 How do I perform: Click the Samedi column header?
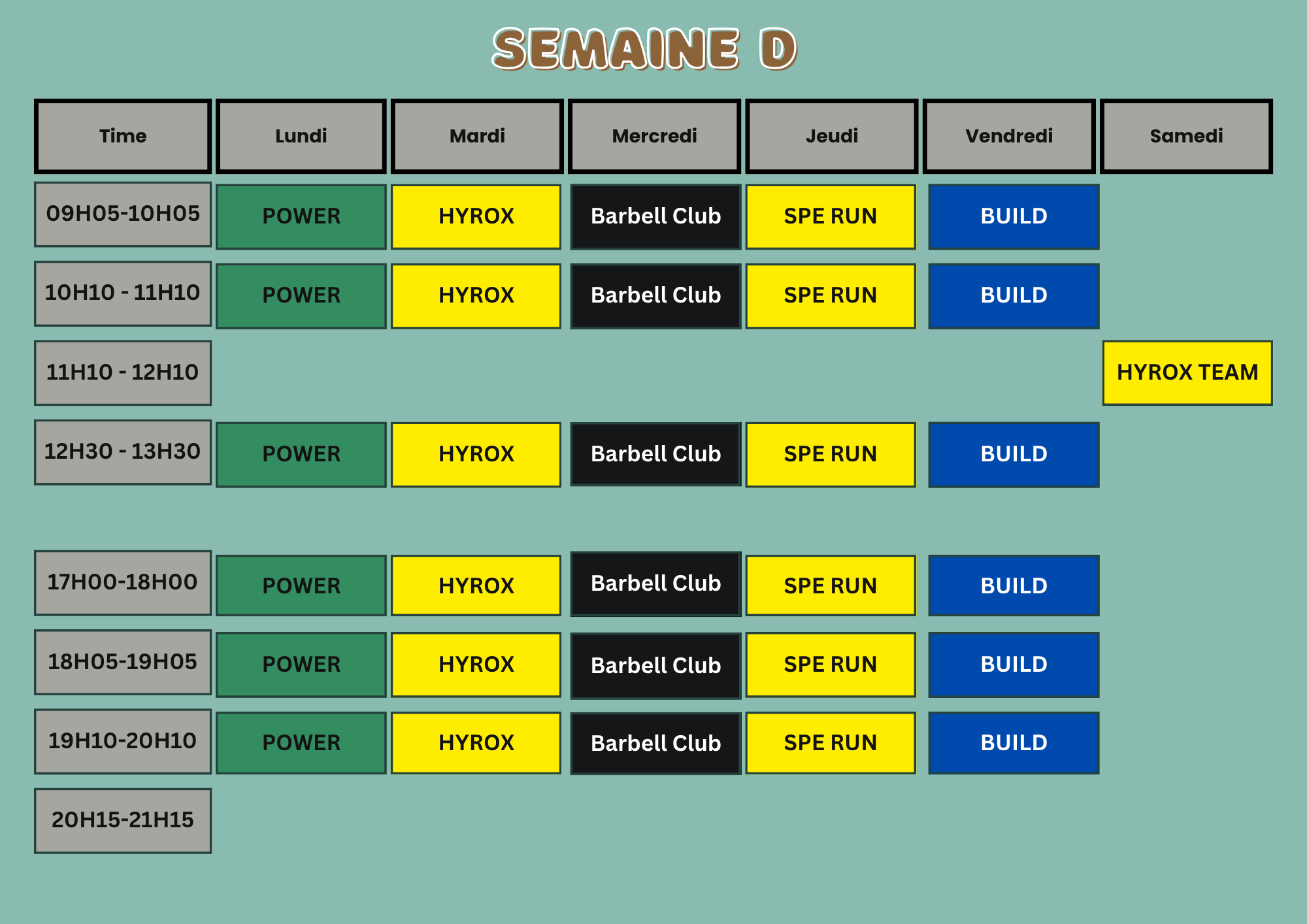(x=1185, y=135)
